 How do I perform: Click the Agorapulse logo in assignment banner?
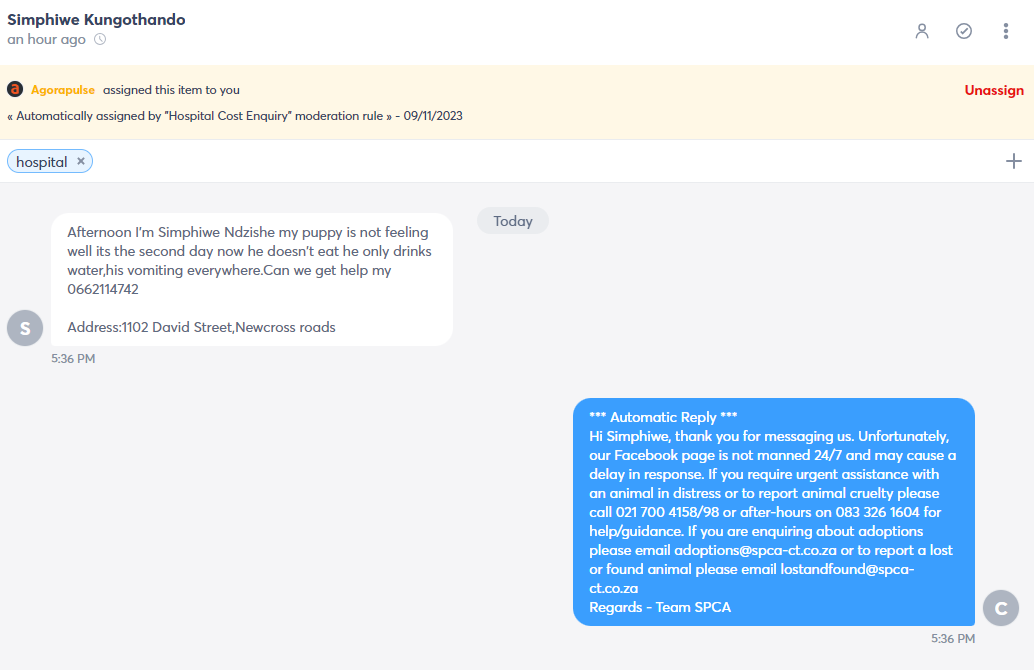[x=15, y=89]
